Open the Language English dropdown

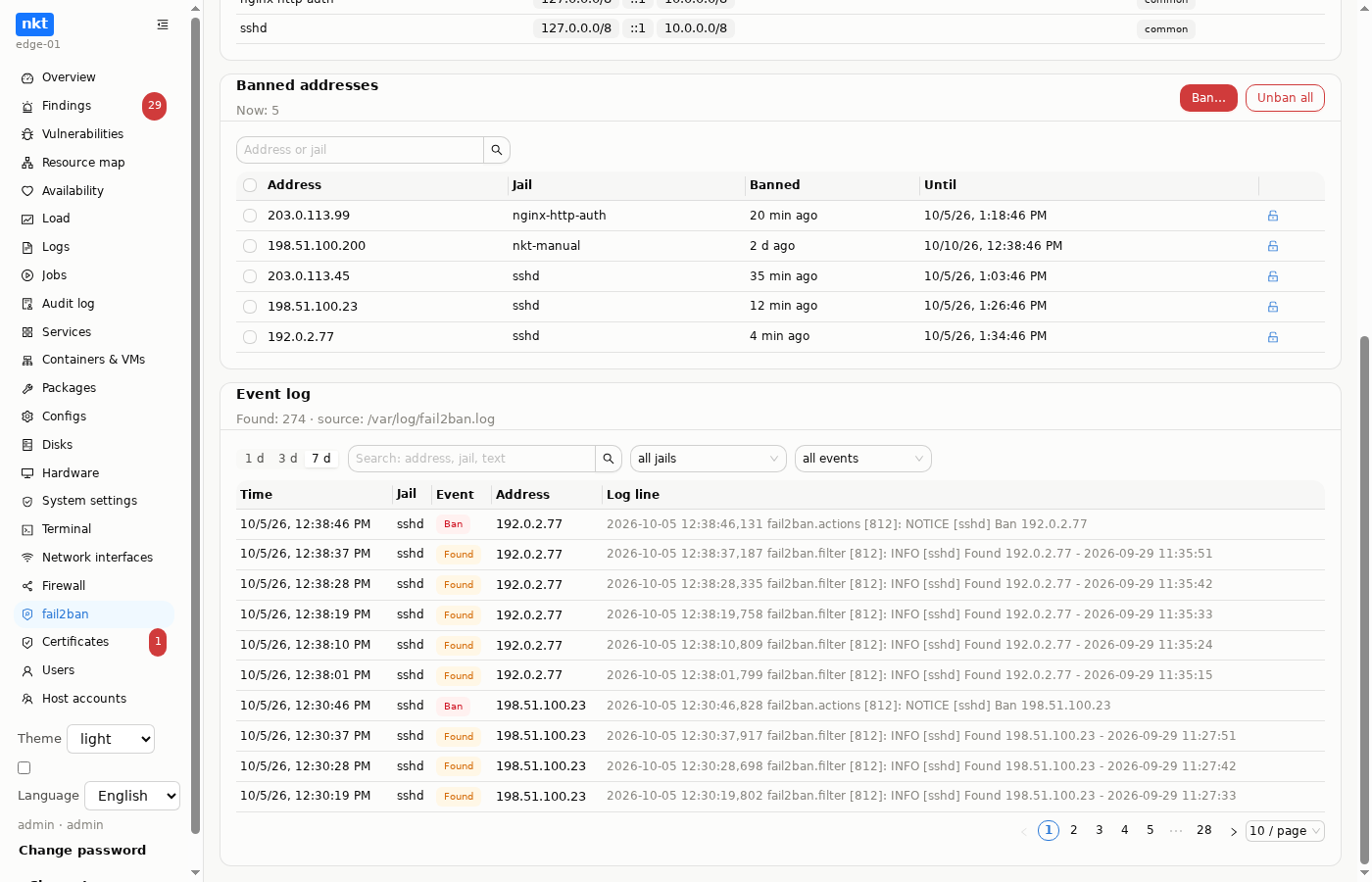point(132,796)
